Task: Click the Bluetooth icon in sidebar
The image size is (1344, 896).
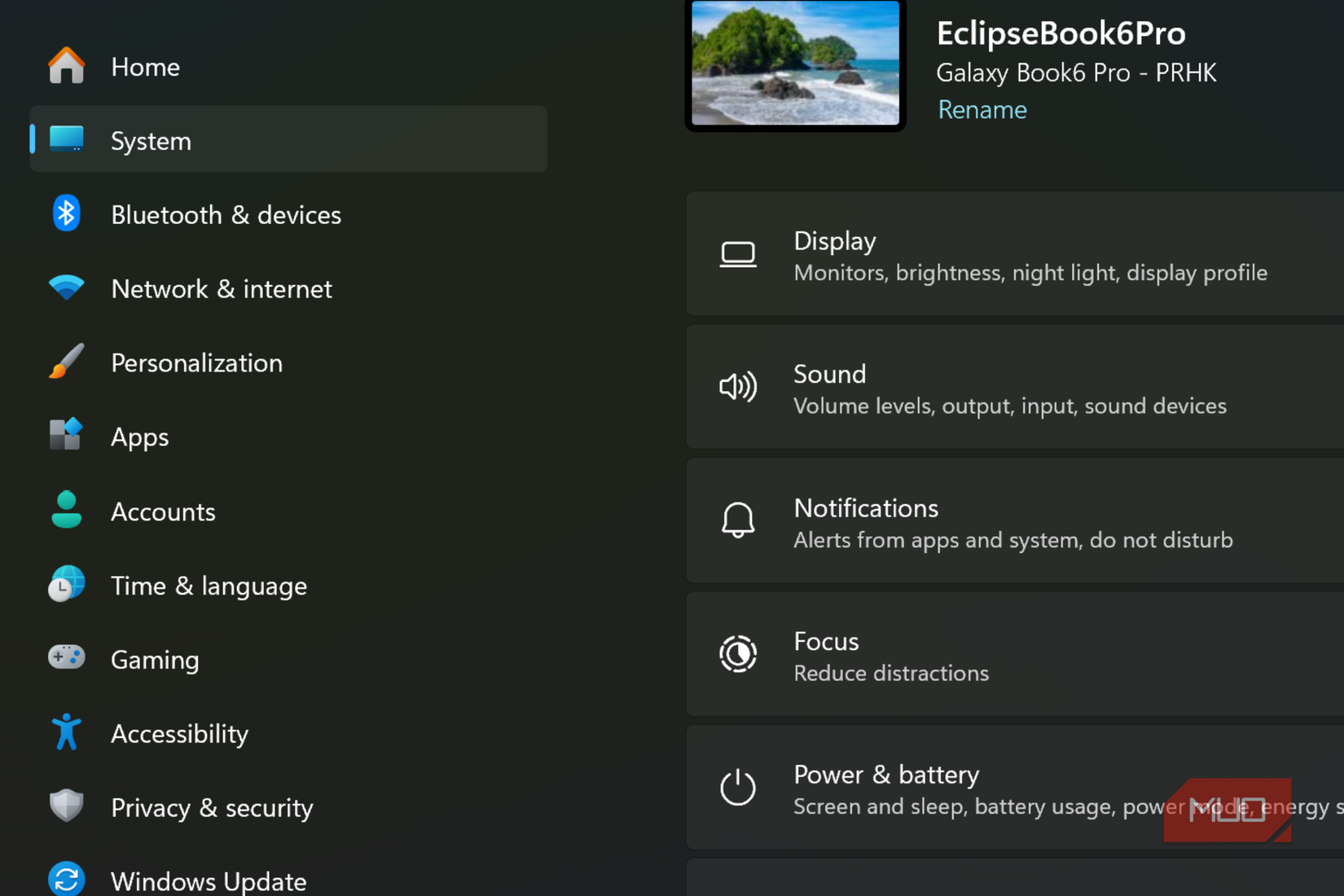Action: coord(66,214)
